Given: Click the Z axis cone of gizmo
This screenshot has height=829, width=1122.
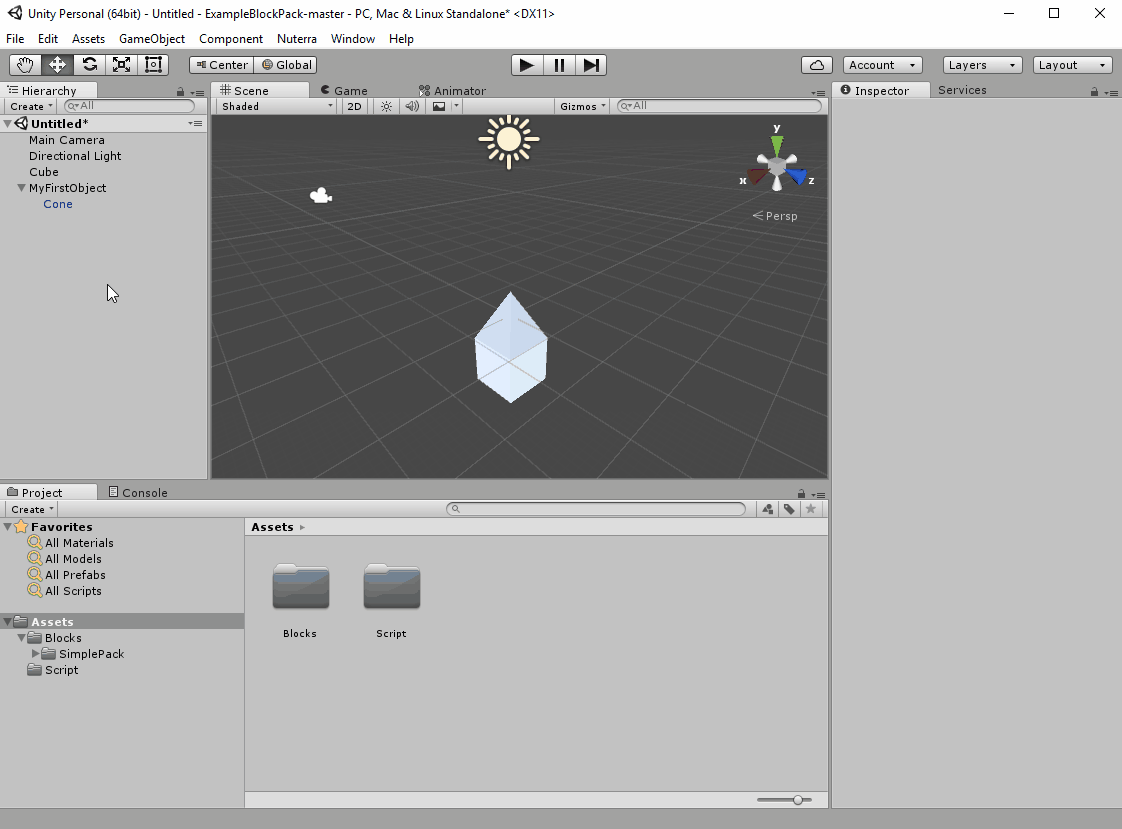Looking at the screenshot, I should [x=796, y=175].
